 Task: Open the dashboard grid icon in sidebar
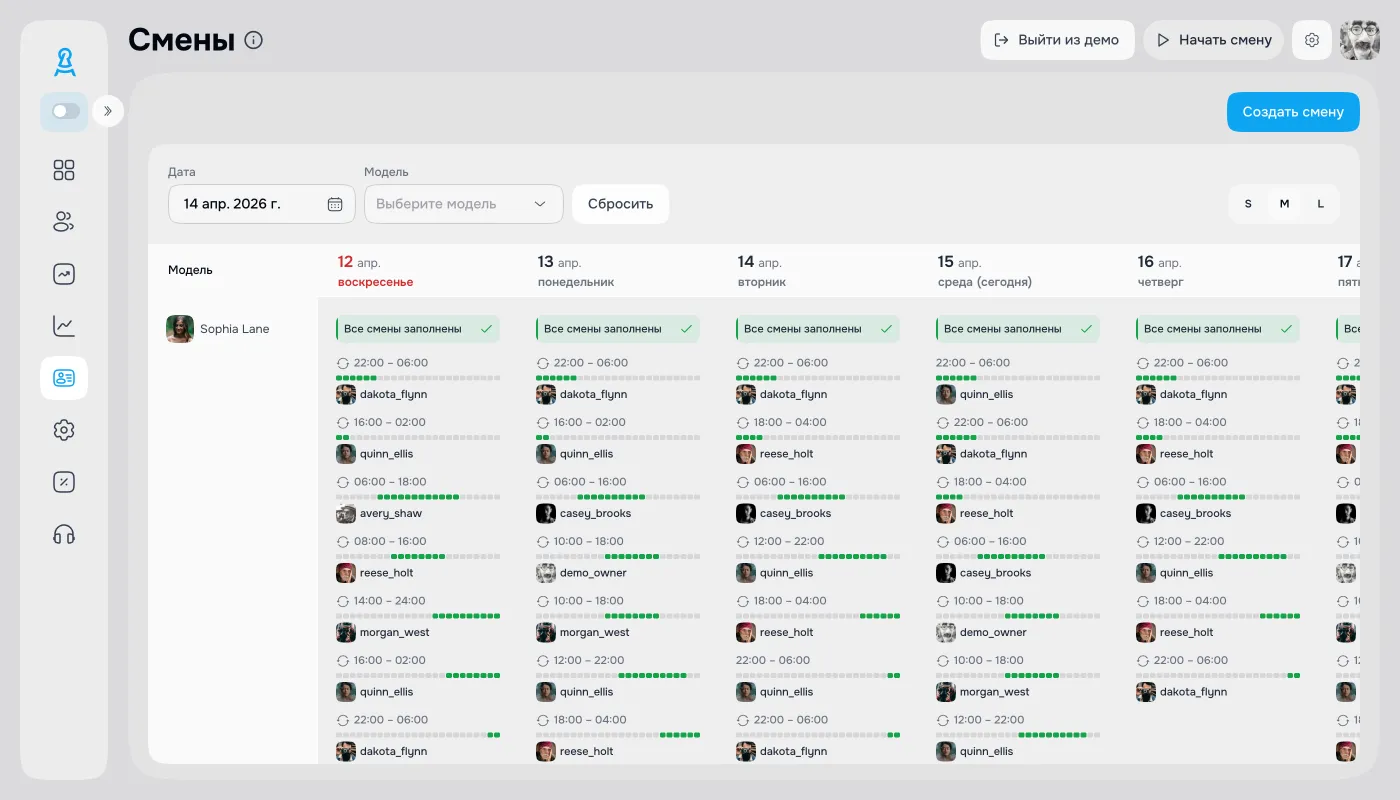[x=64, y=170]
